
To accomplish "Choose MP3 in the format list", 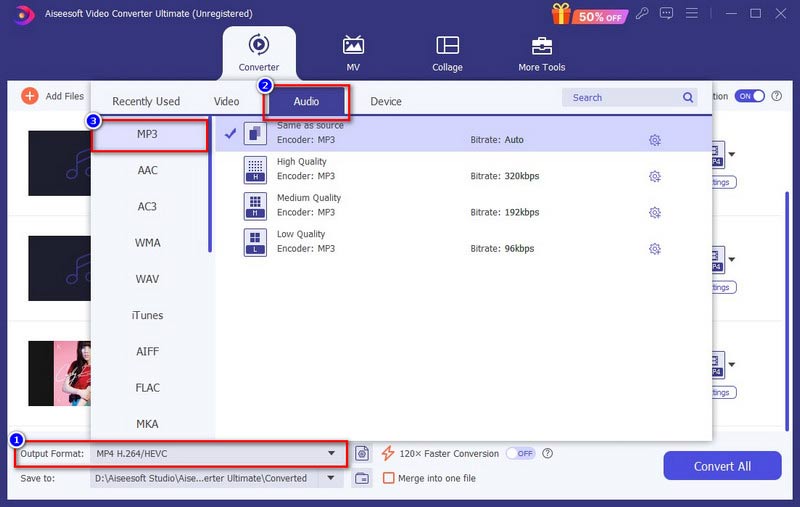I will coord(149,134).
